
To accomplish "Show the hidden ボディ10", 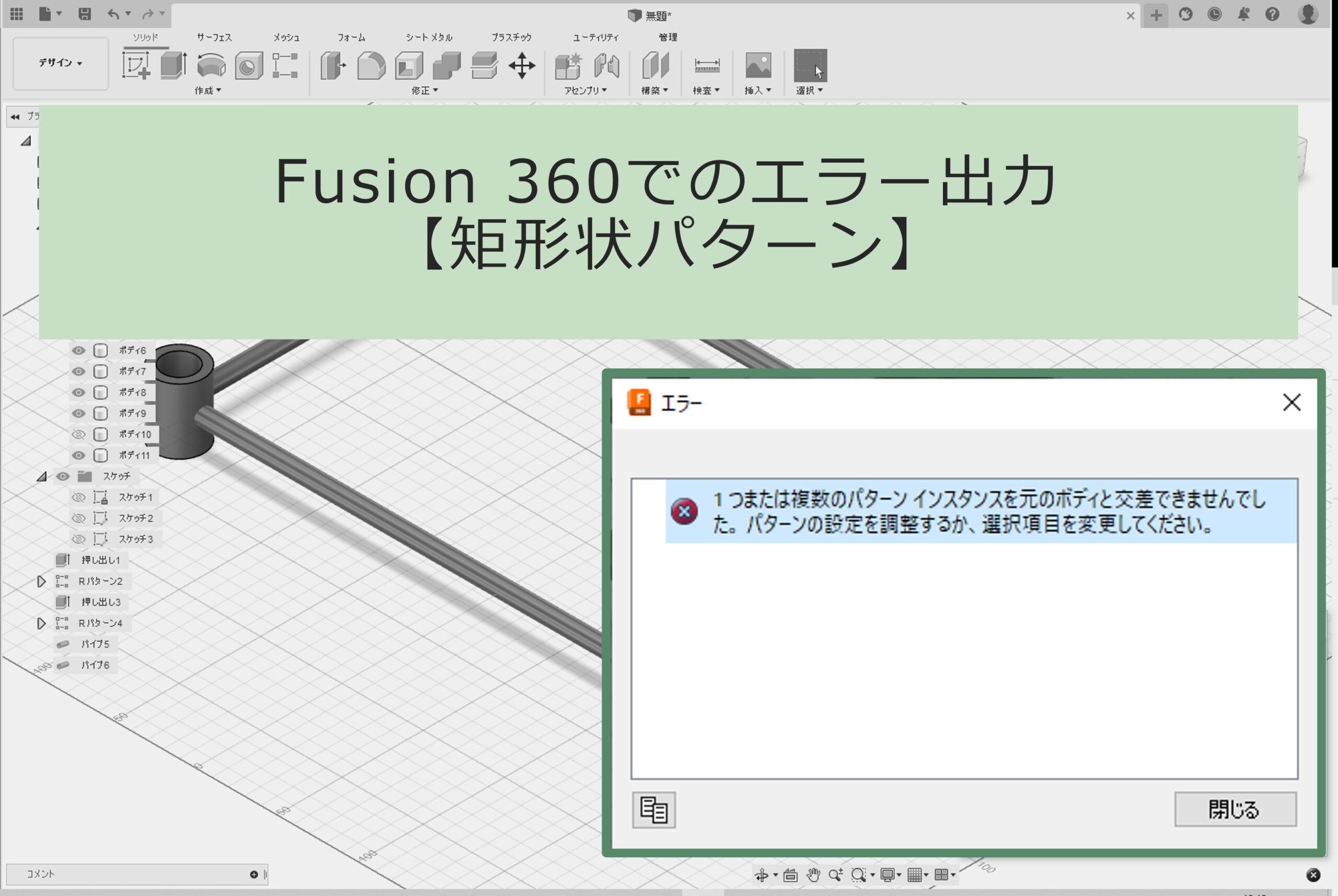I will 78,434.
